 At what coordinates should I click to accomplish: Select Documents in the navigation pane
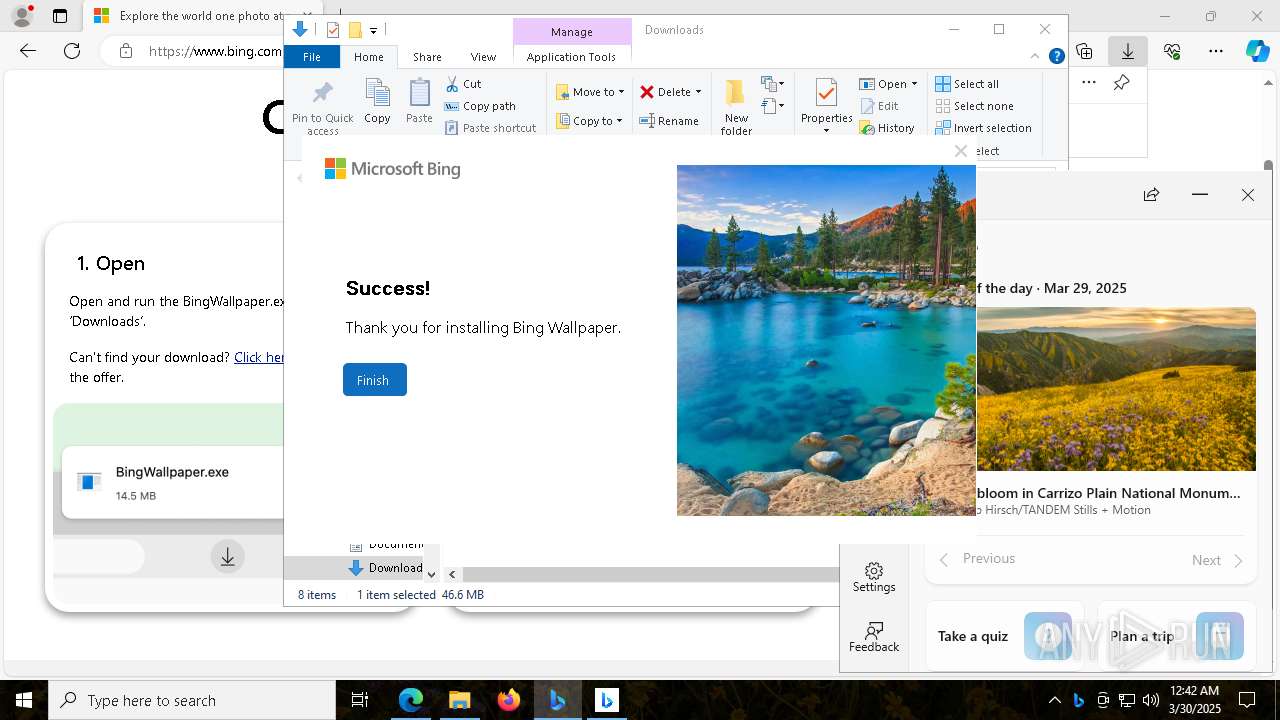point(386,545)
